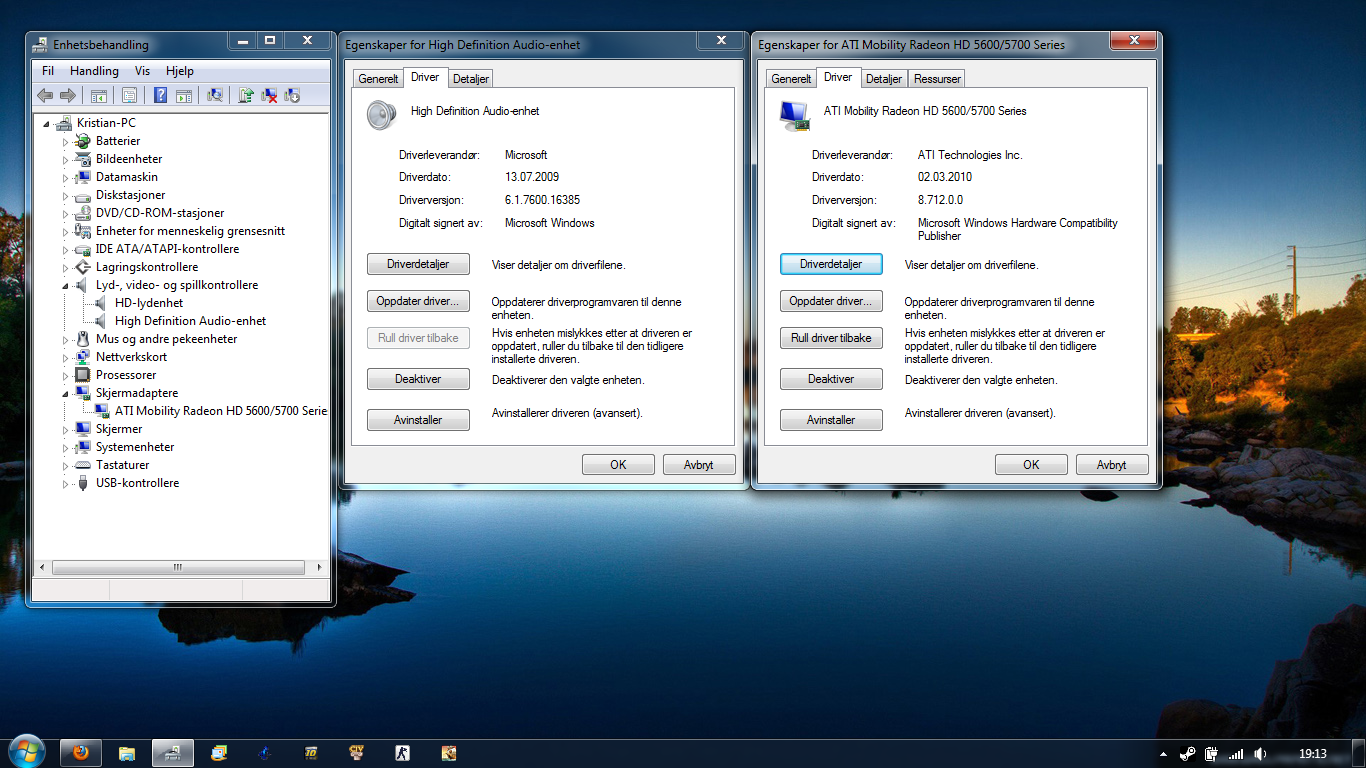Click the speaker volume icon in the tray
This screenshot has width=1366, height=768.
click(x=1260, y=754)
